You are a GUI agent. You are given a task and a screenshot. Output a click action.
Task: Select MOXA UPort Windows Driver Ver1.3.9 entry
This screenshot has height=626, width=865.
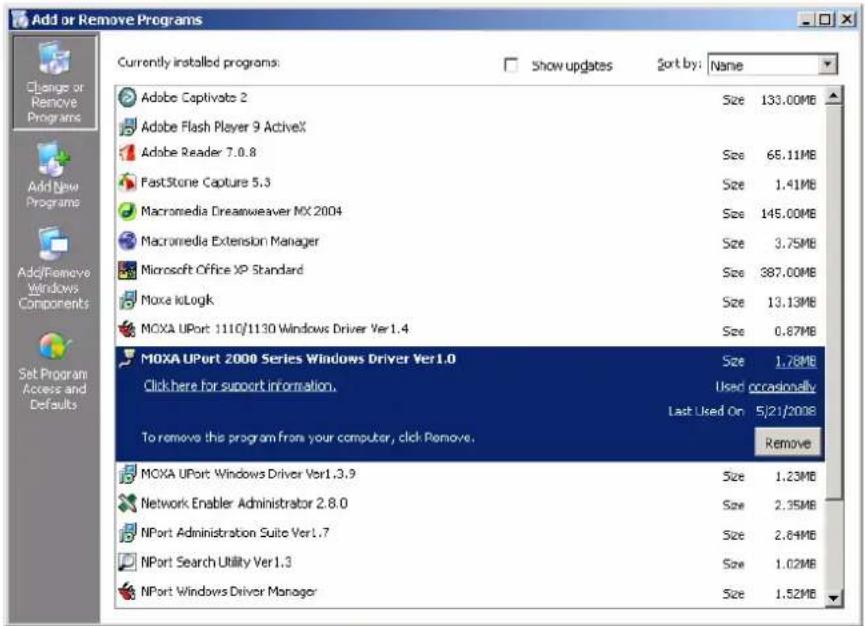(x=469, y=474)
